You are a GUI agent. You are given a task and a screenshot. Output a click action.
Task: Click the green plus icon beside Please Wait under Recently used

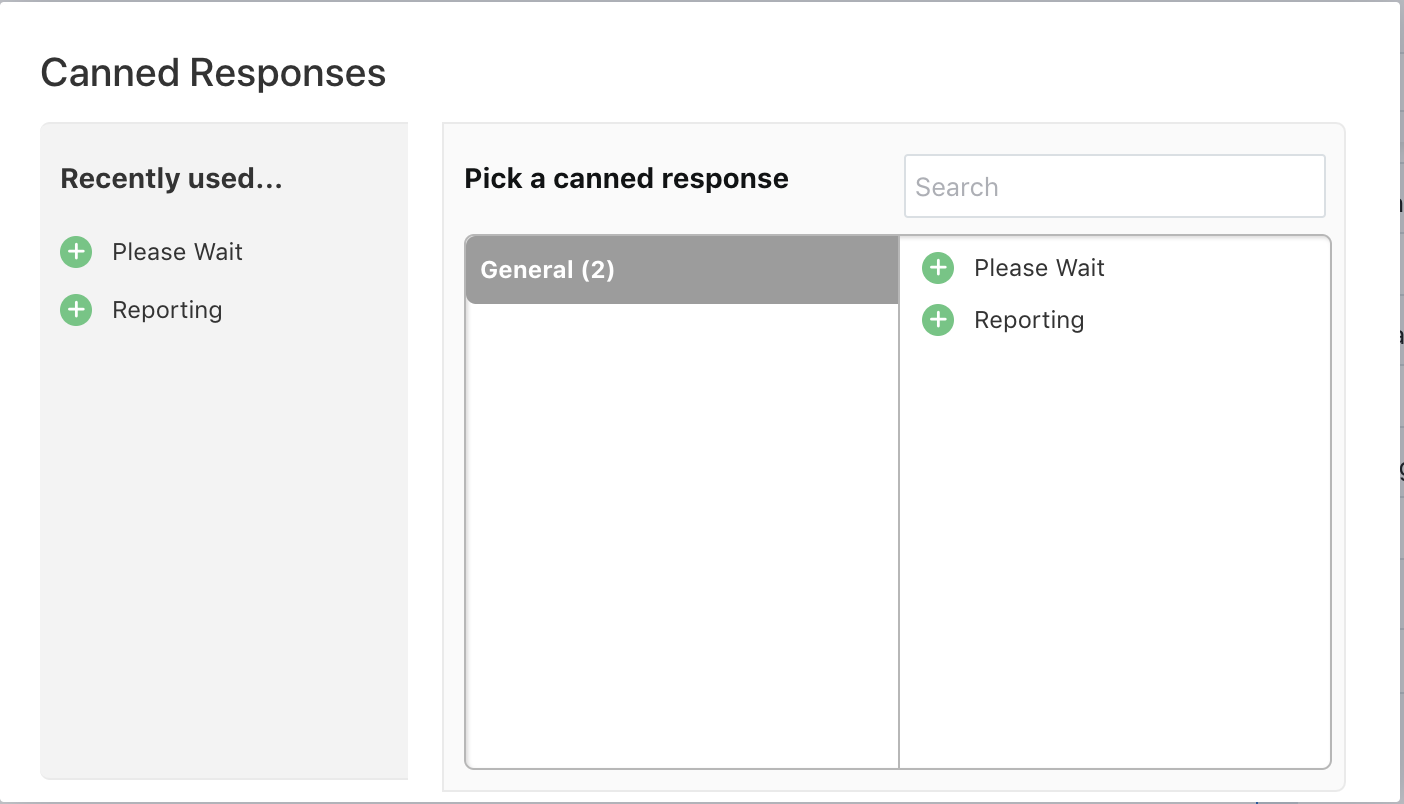click(x=75, y=252)
